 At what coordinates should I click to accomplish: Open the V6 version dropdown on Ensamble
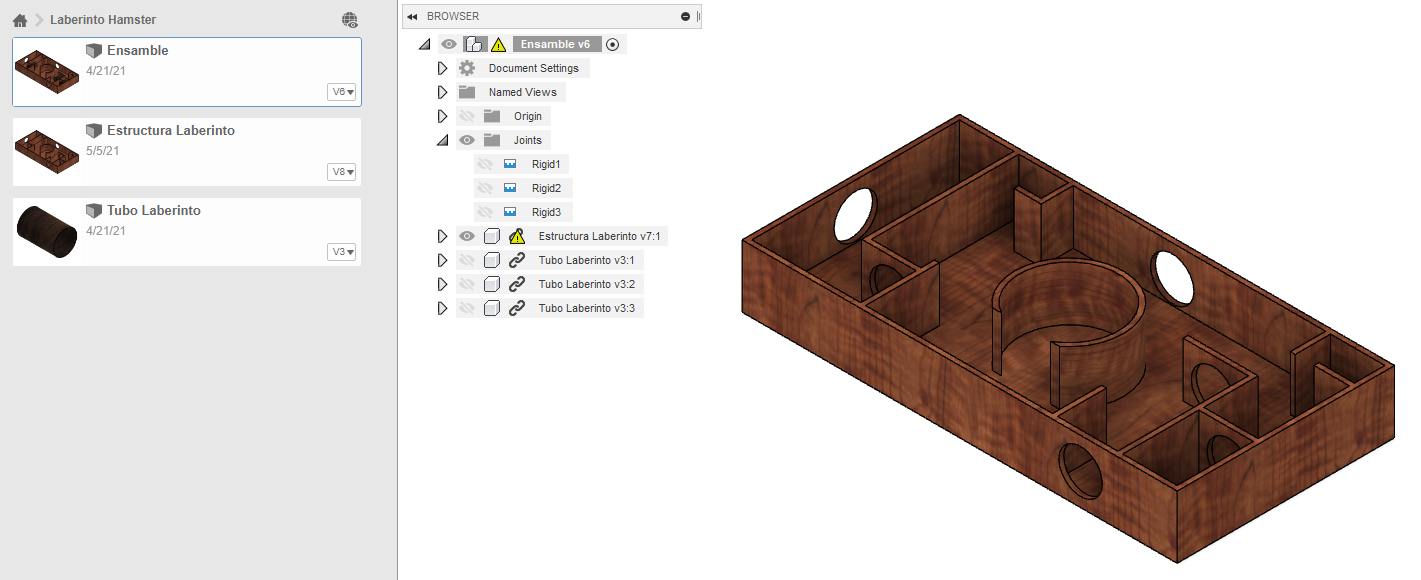(342, 92)
